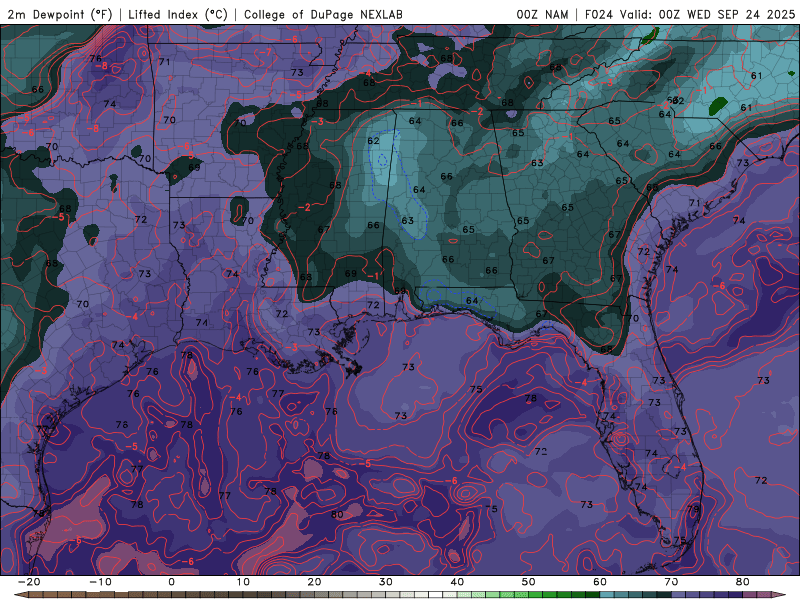Image resolution: width=800 pixels, height=600 pixels.
Task: Click the -10 label on the color scale
Action: (100, 582)
